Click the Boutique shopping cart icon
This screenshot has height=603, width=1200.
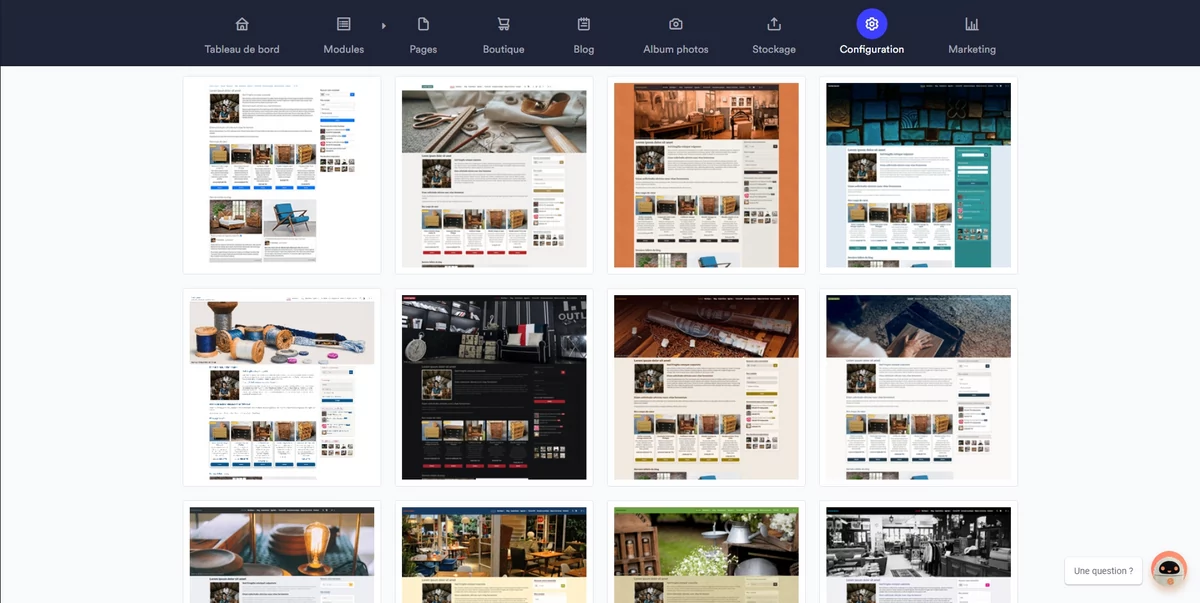click(503, 24)
